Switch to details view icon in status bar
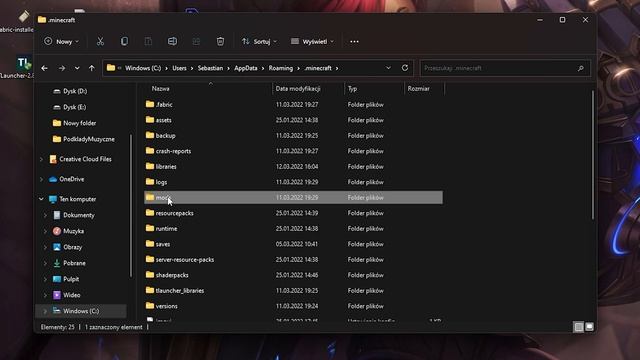 (578, 327)
